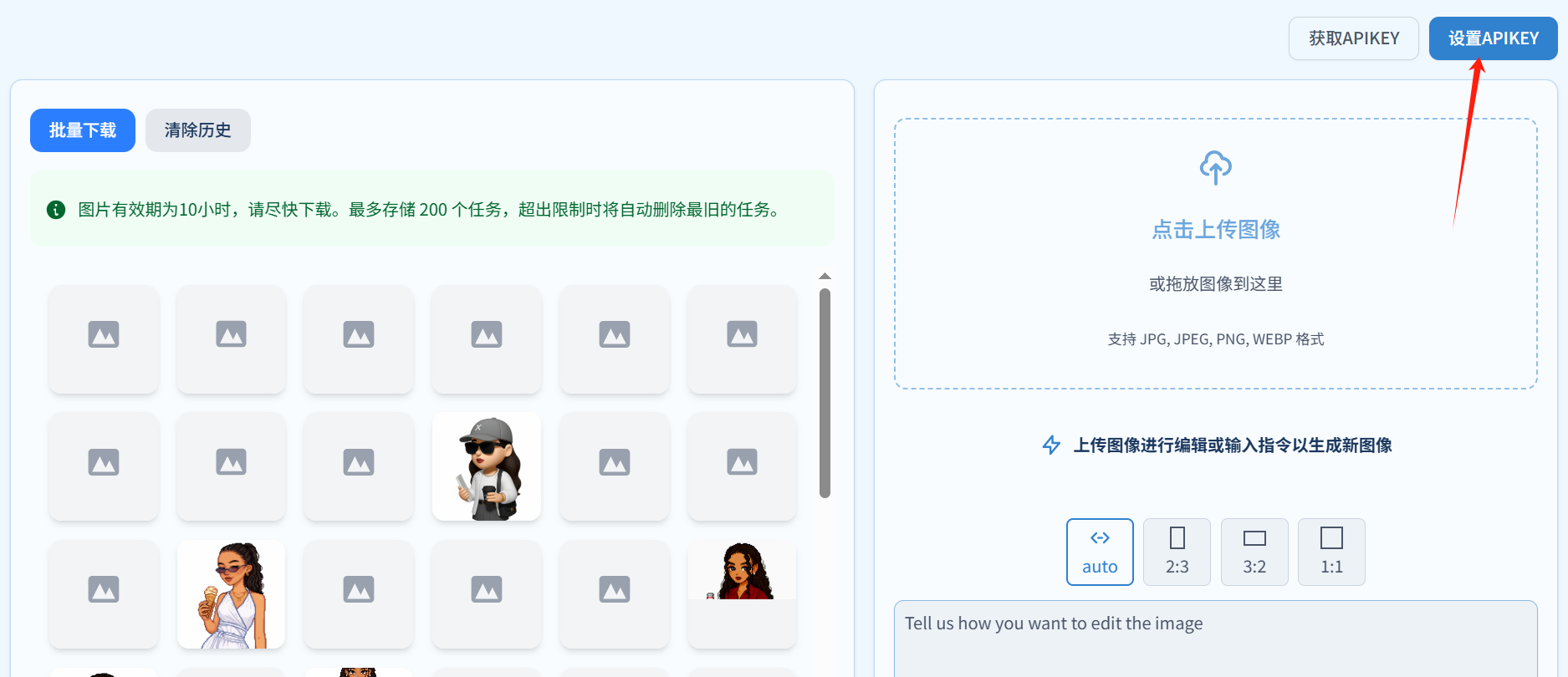
Task: Select the auto aspect ratio option
Action: (1100, 552)
